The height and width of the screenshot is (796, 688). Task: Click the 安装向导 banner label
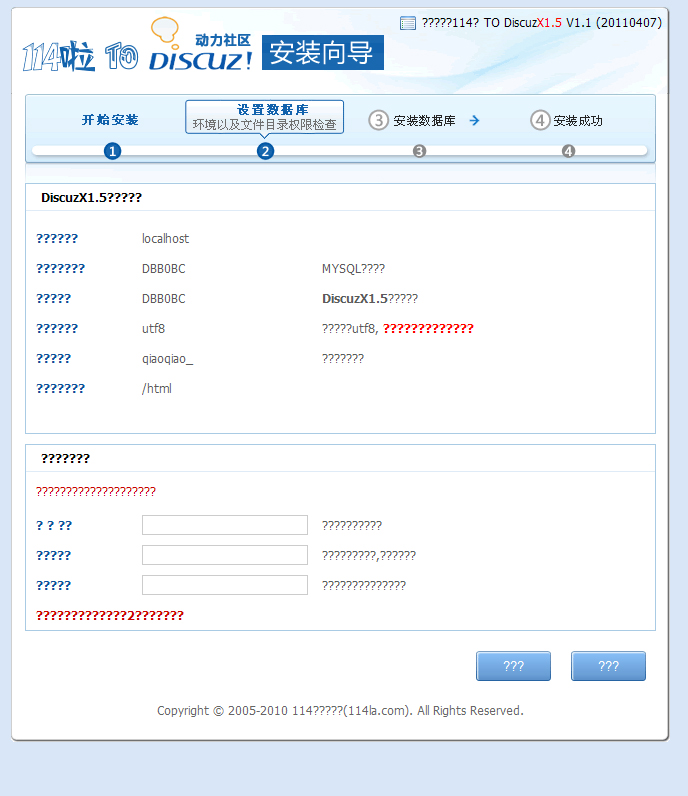(322, 52)
